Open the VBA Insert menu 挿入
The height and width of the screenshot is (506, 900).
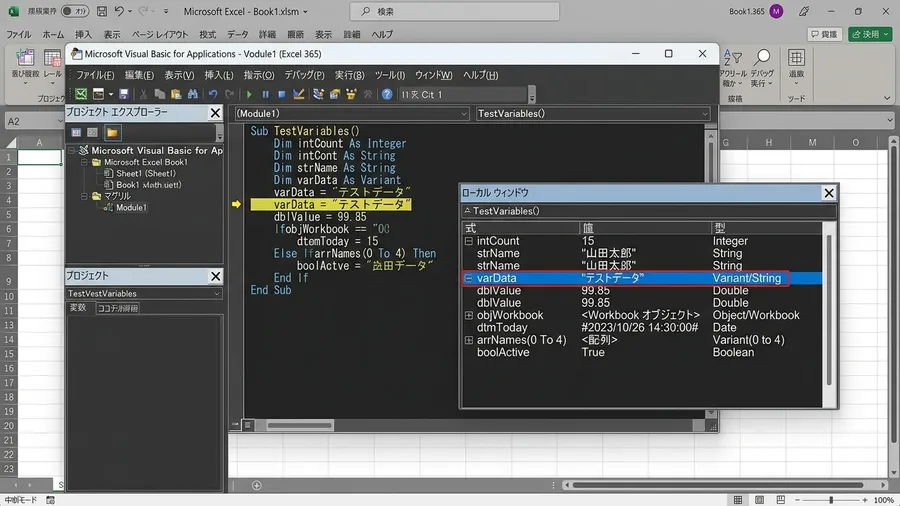tap(219, 75)
